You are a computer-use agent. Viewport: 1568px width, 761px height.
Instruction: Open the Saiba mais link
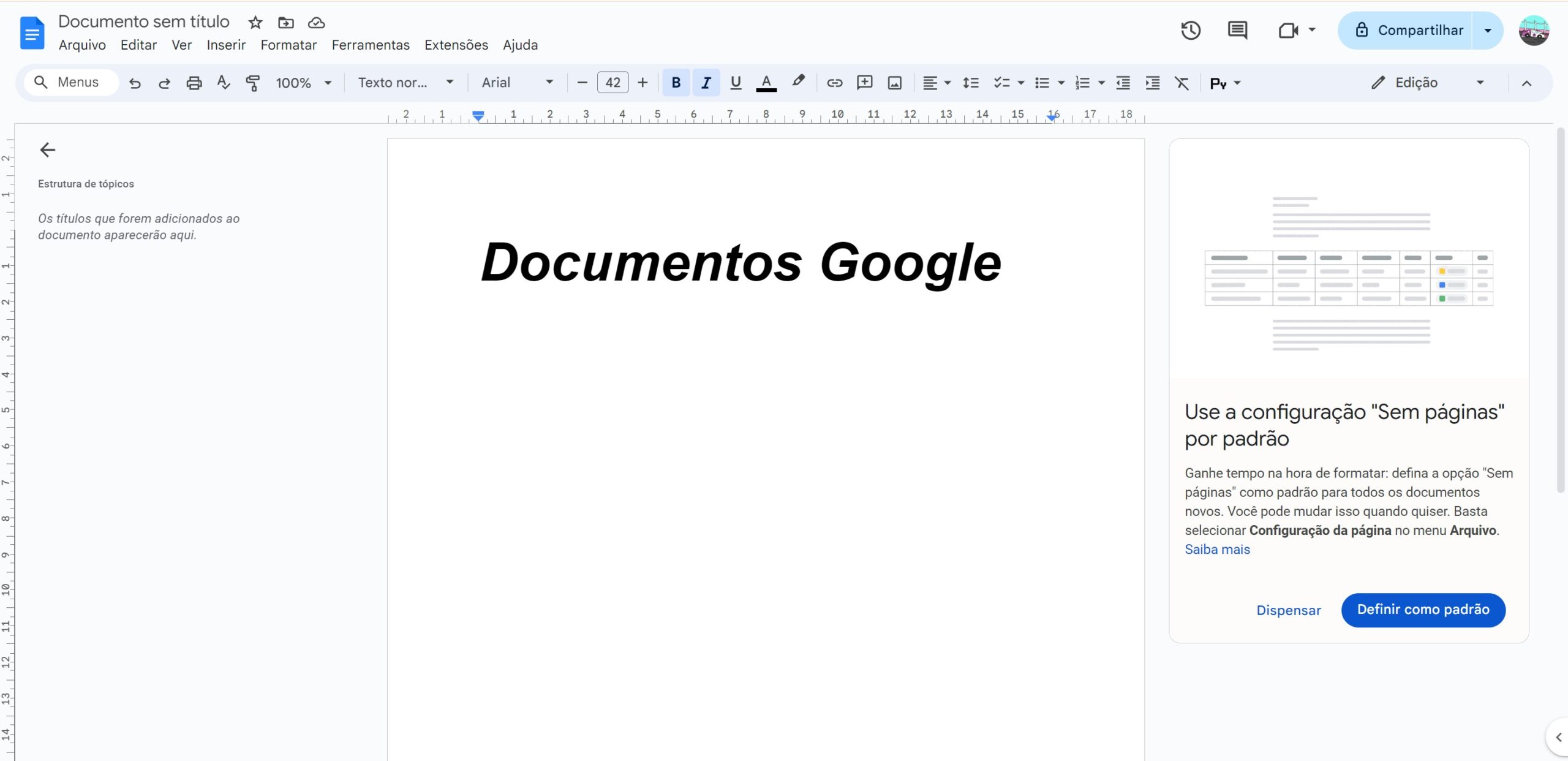click(x=1217, y=550)
